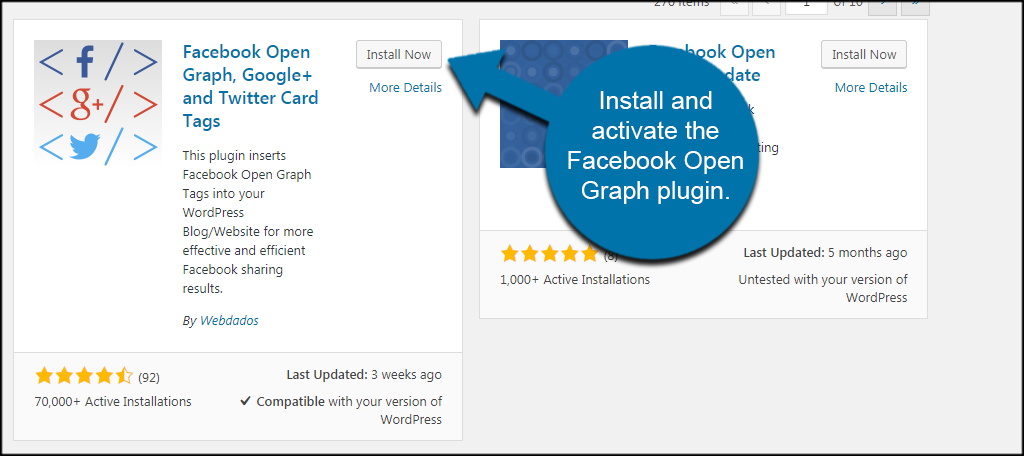Viewport: 1024px width, 456px height.
Task: Click the '70,000+ Active Installations' text
Action: [113, 401]
